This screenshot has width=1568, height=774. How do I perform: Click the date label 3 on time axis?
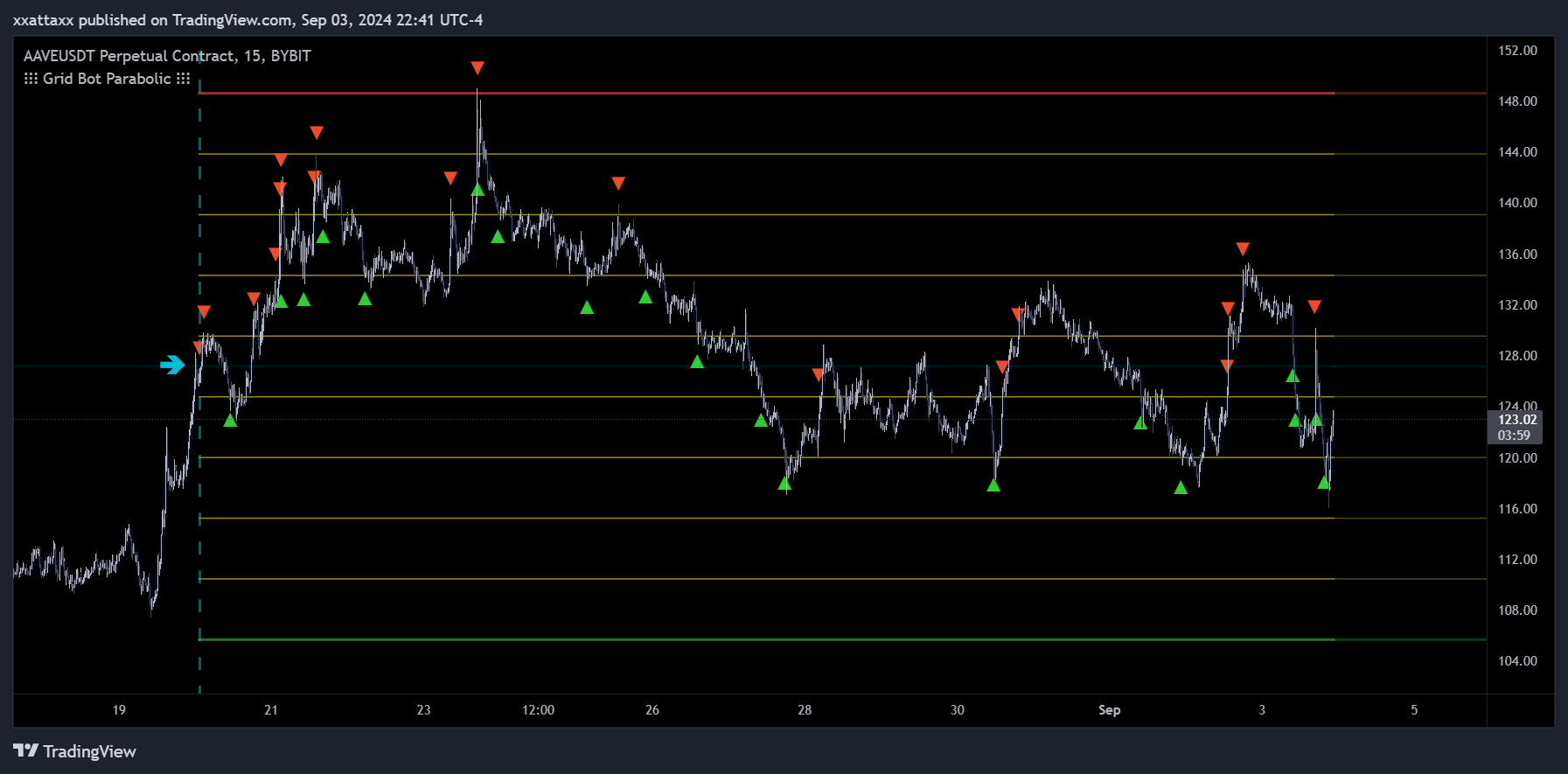point(1262,710)
